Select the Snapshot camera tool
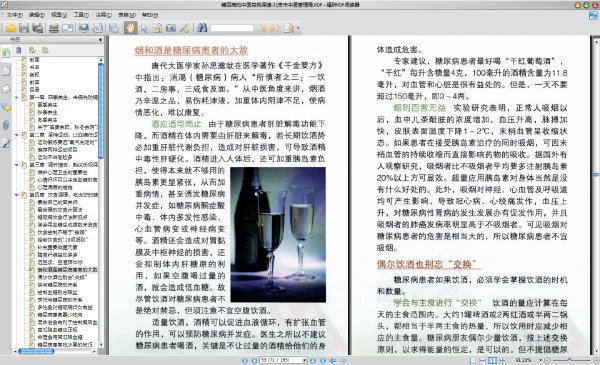Screen dimensions: 600x365 point(171,28)
